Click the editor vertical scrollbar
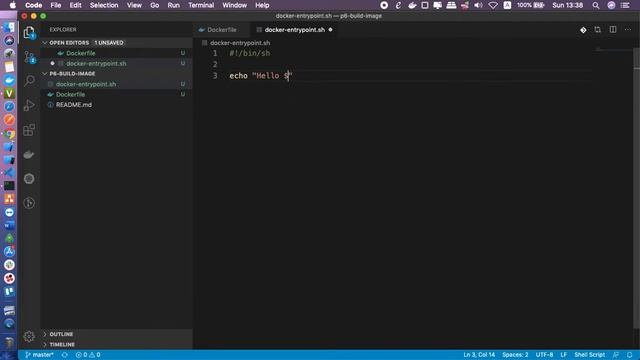The image size is (640, 360). point(636,188)
